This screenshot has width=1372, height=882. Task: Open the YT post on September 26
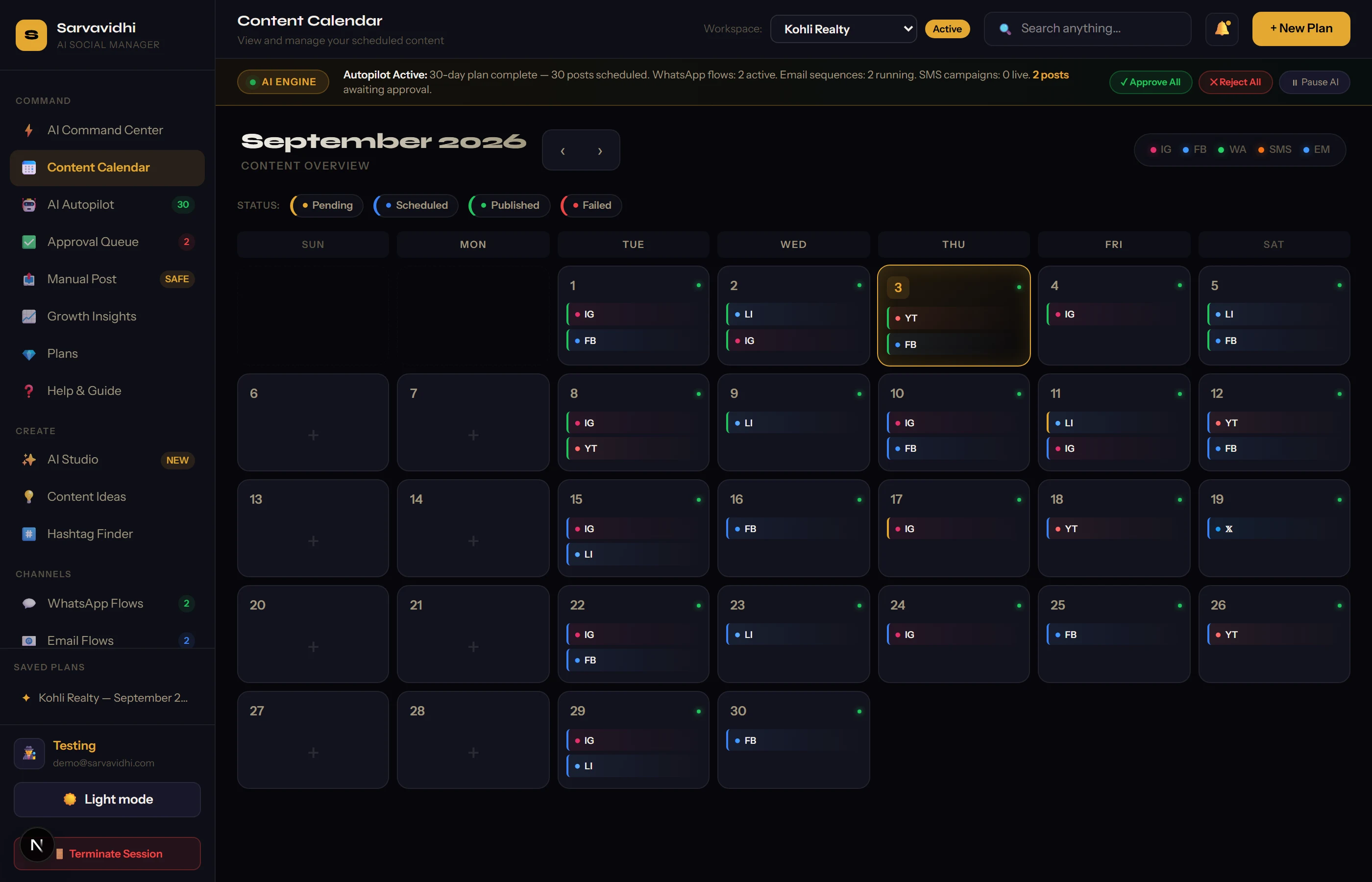pos(1274,635)
